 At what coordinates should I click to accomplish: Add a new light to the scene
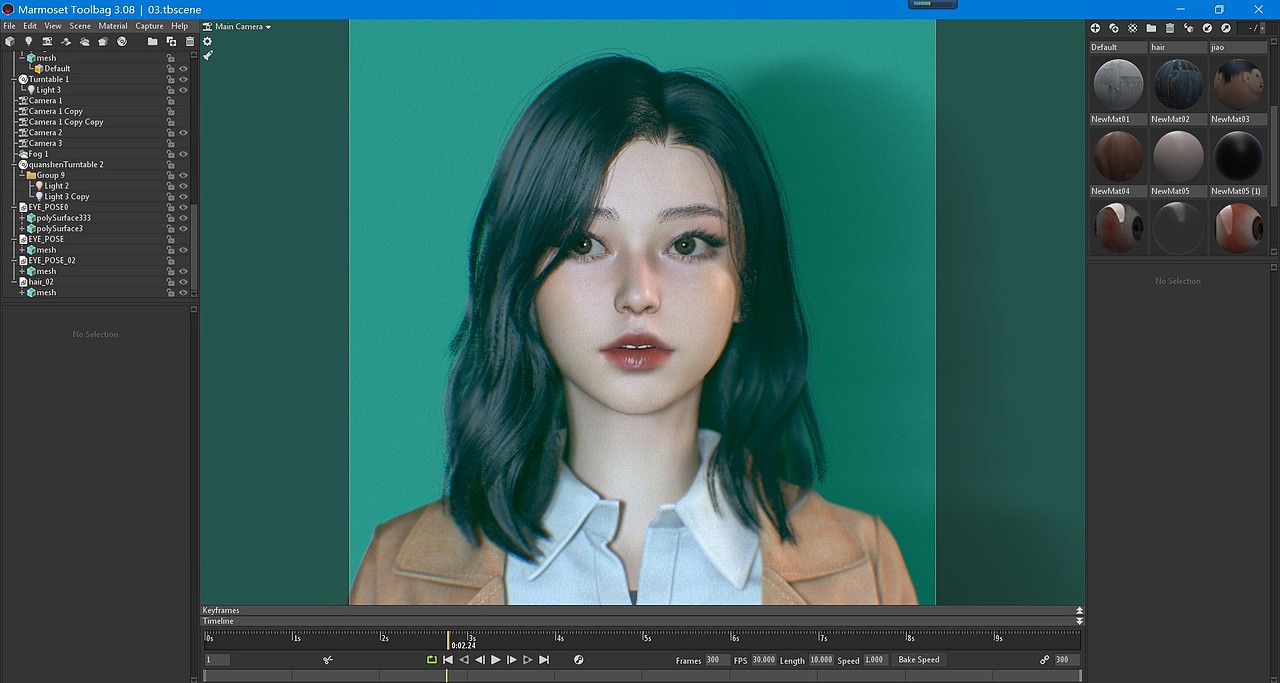pos(28,41)
